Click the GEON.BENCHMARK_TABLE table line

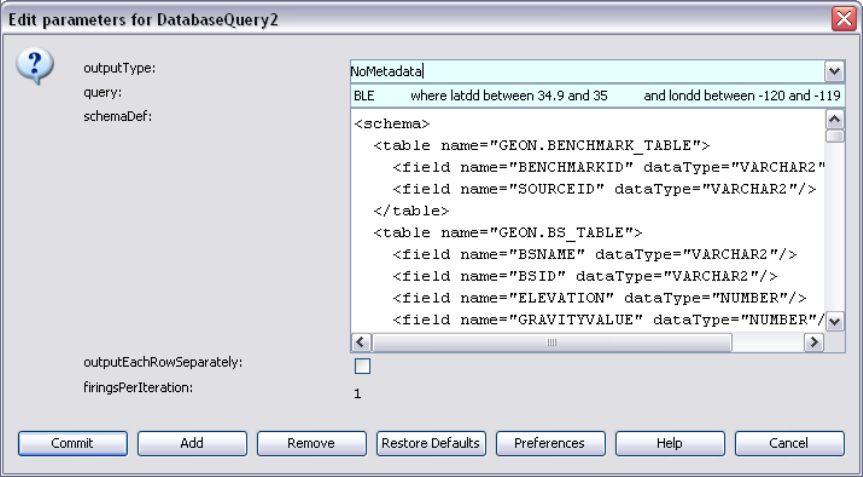pyautogui.click(x=542, y=145)
